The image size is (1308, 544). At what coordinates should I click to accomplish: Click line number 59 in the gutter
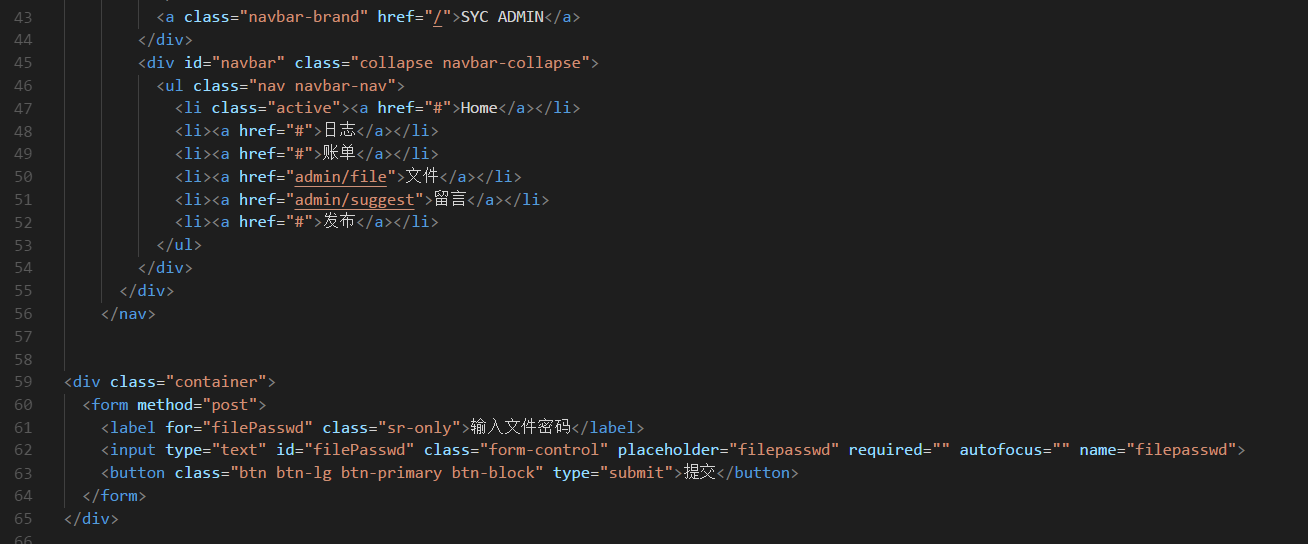point(23,381)
